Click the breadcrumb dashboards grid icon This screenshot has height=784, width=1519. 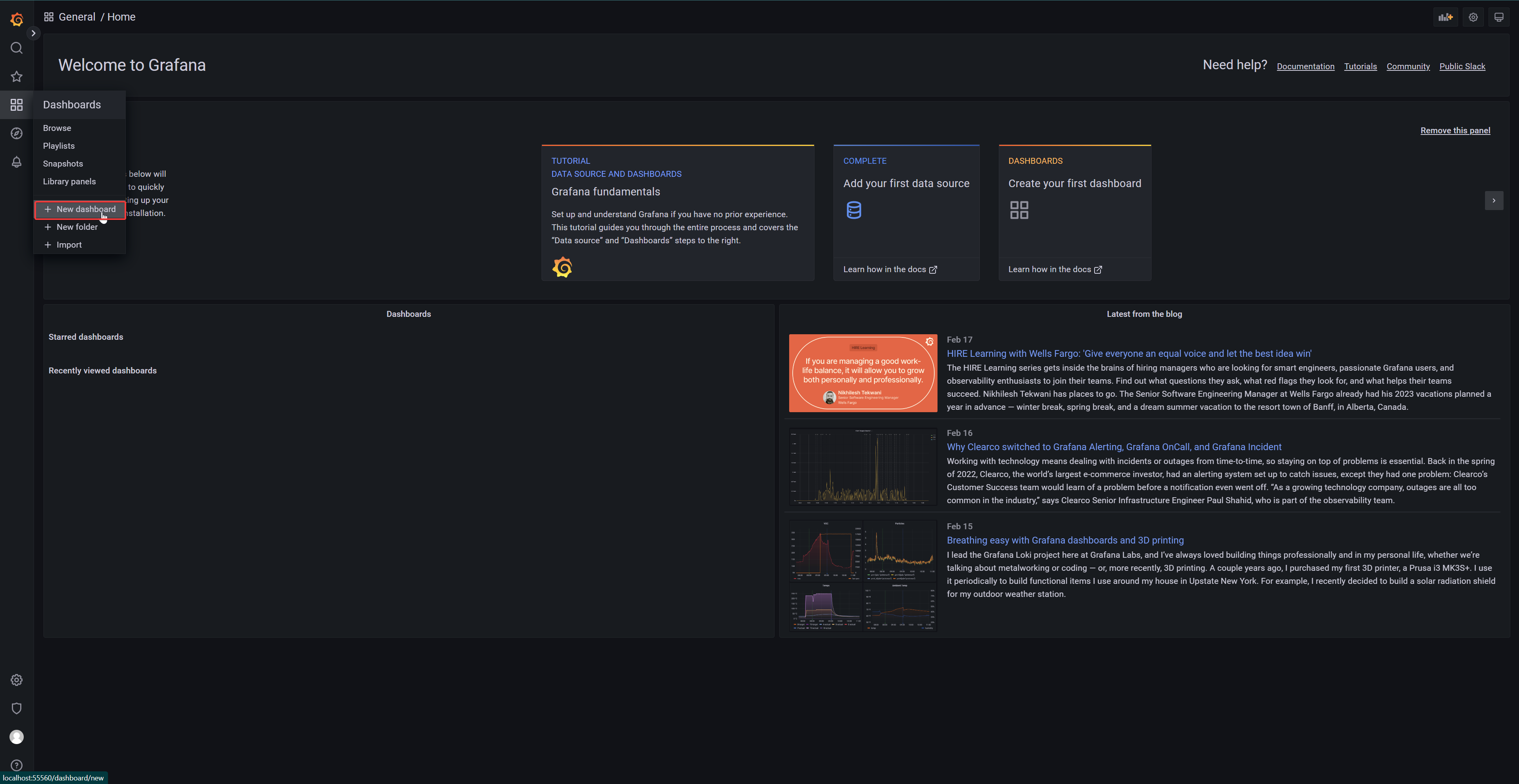coord(49,17)
